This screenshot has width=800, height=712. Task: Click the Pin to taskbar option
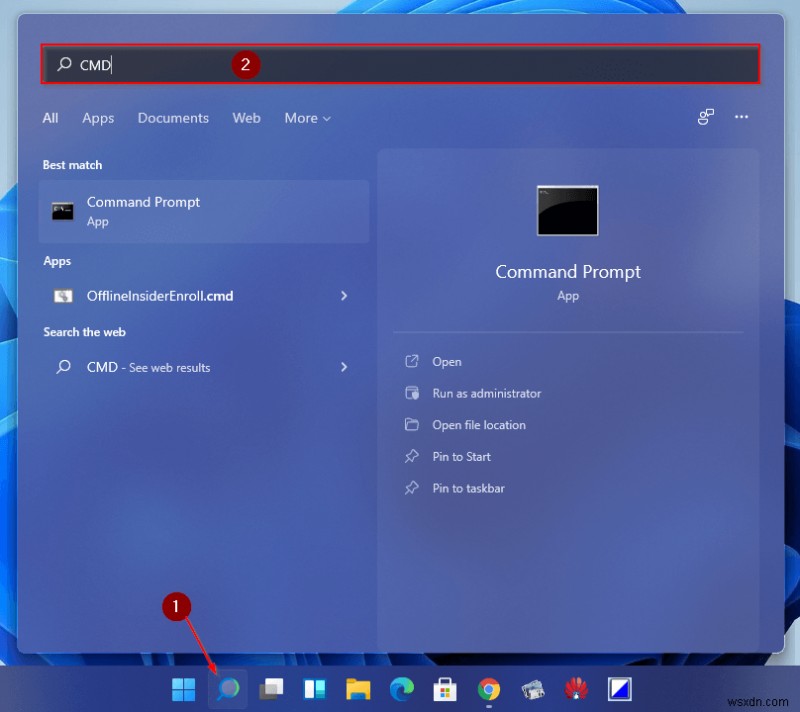[x=466, y=488]
